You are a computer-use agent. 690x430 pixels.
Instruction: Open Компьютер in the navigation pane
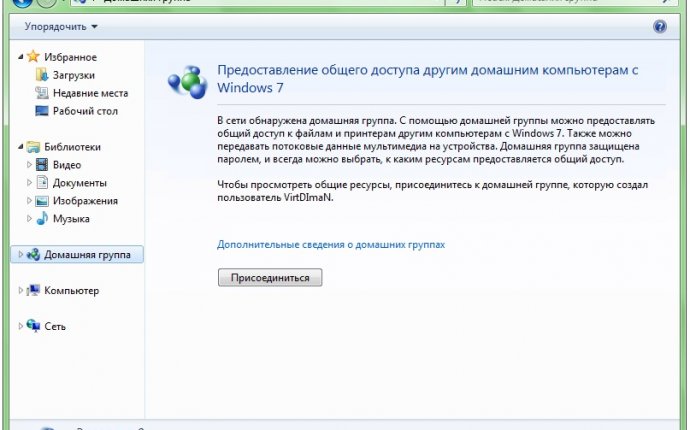click(71, 291)
